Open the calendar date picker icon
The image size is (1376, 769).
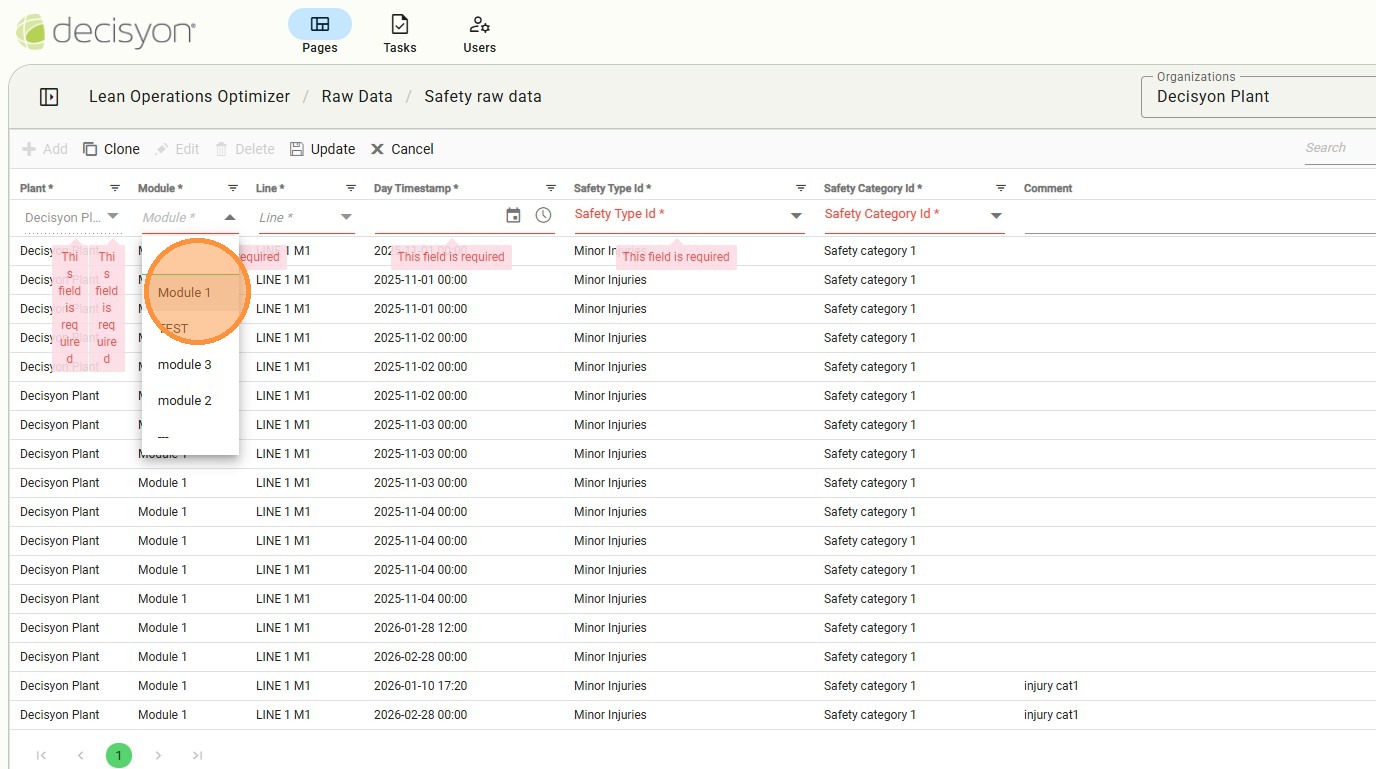click(x=513, y=215)
